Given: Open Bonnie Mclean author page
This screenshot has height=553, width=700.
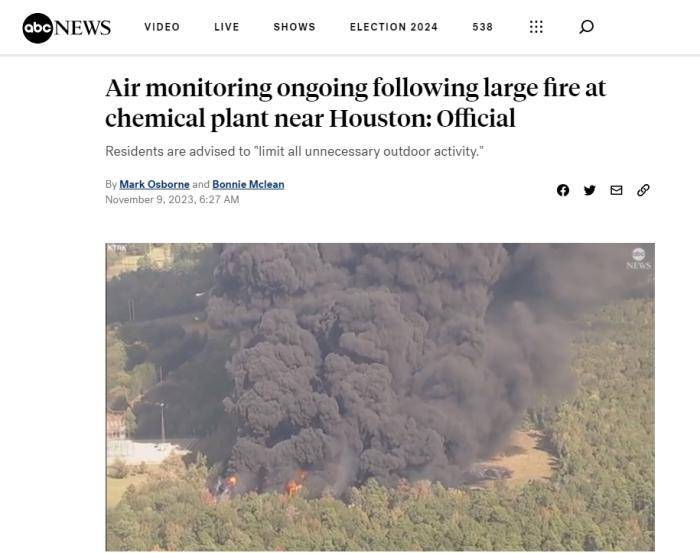Looking at the screenshot, I should pos(248,184).
